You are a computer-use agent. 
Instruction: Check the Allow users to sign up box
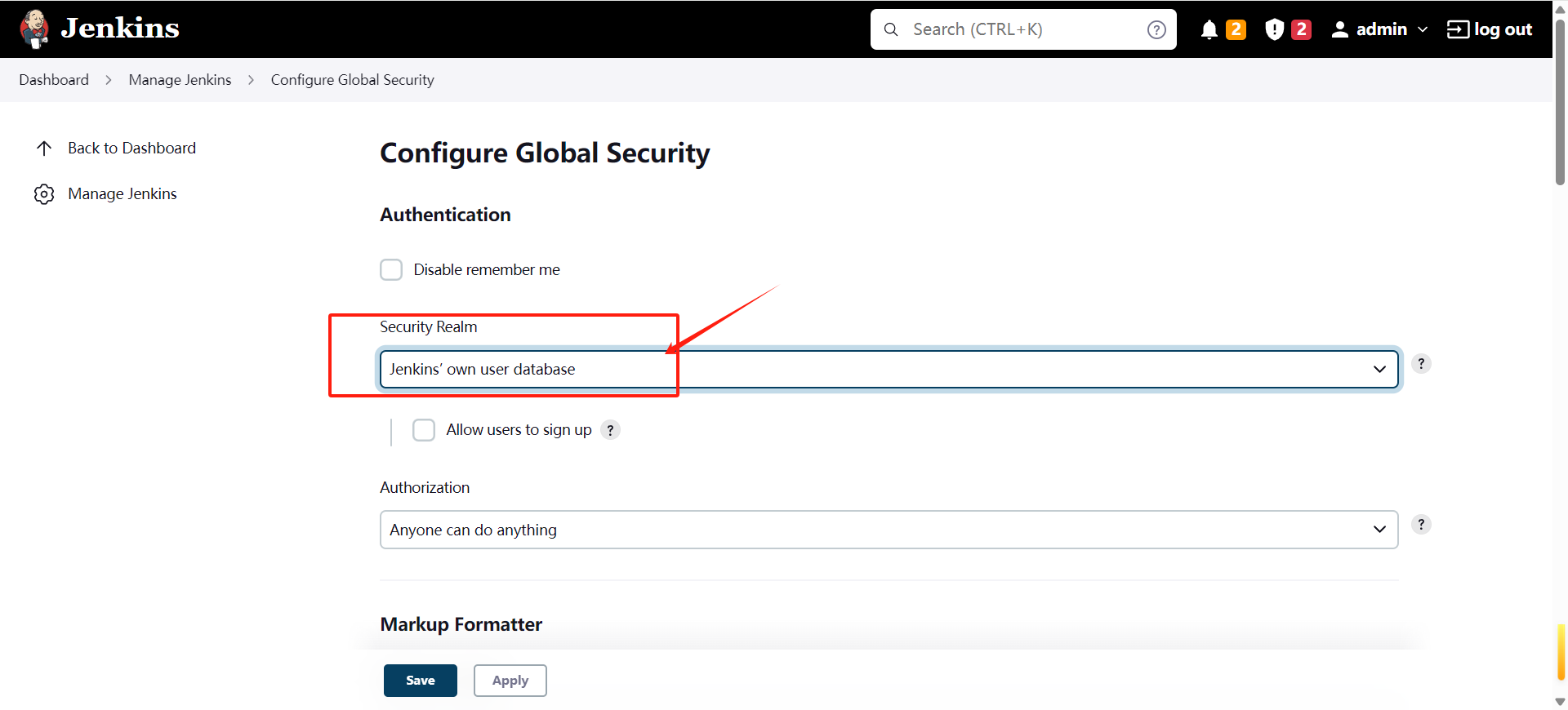pyautogui.click(x=424, y=430)
